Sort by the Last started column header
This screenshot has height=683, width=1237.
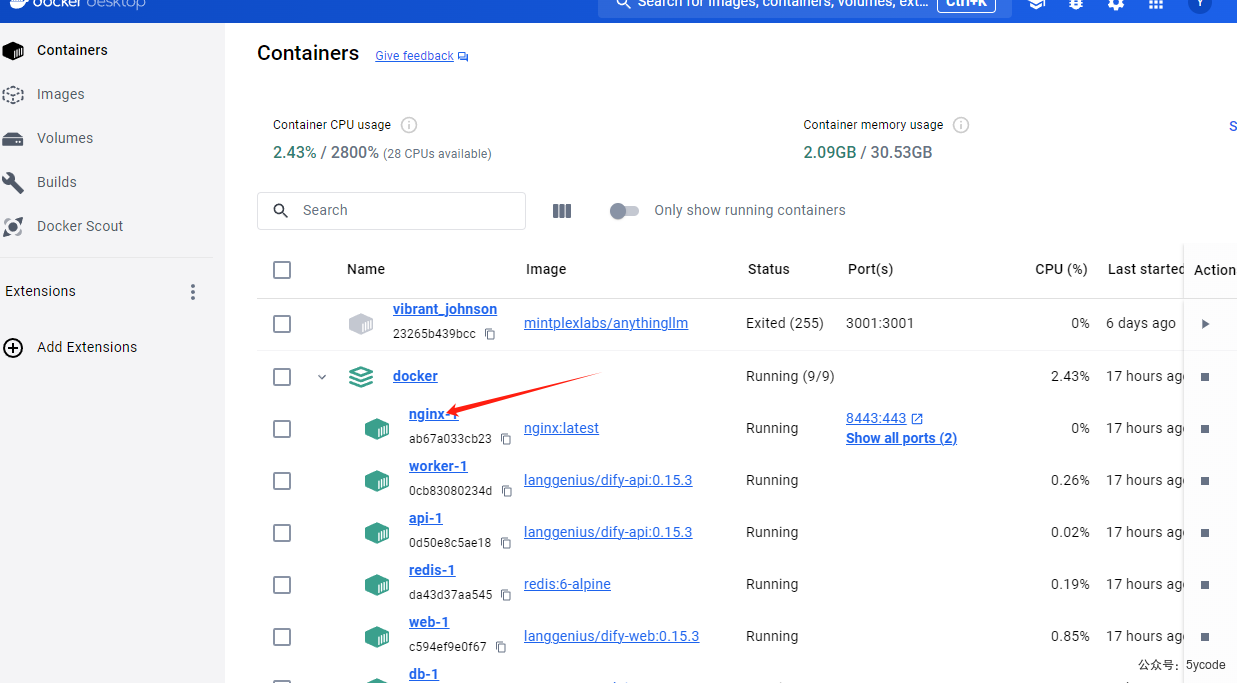pyautogui.click(x=1146, y=269)
